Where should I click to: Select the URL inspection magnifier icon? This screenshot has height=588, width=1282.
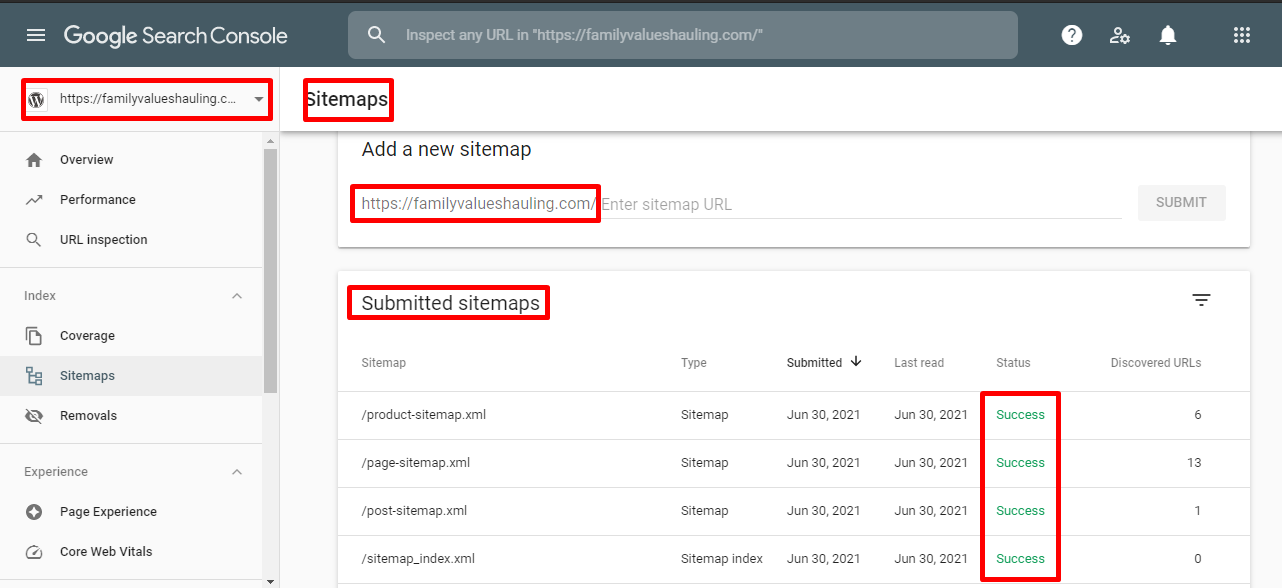pyautogui.click(x=33, y=239)
